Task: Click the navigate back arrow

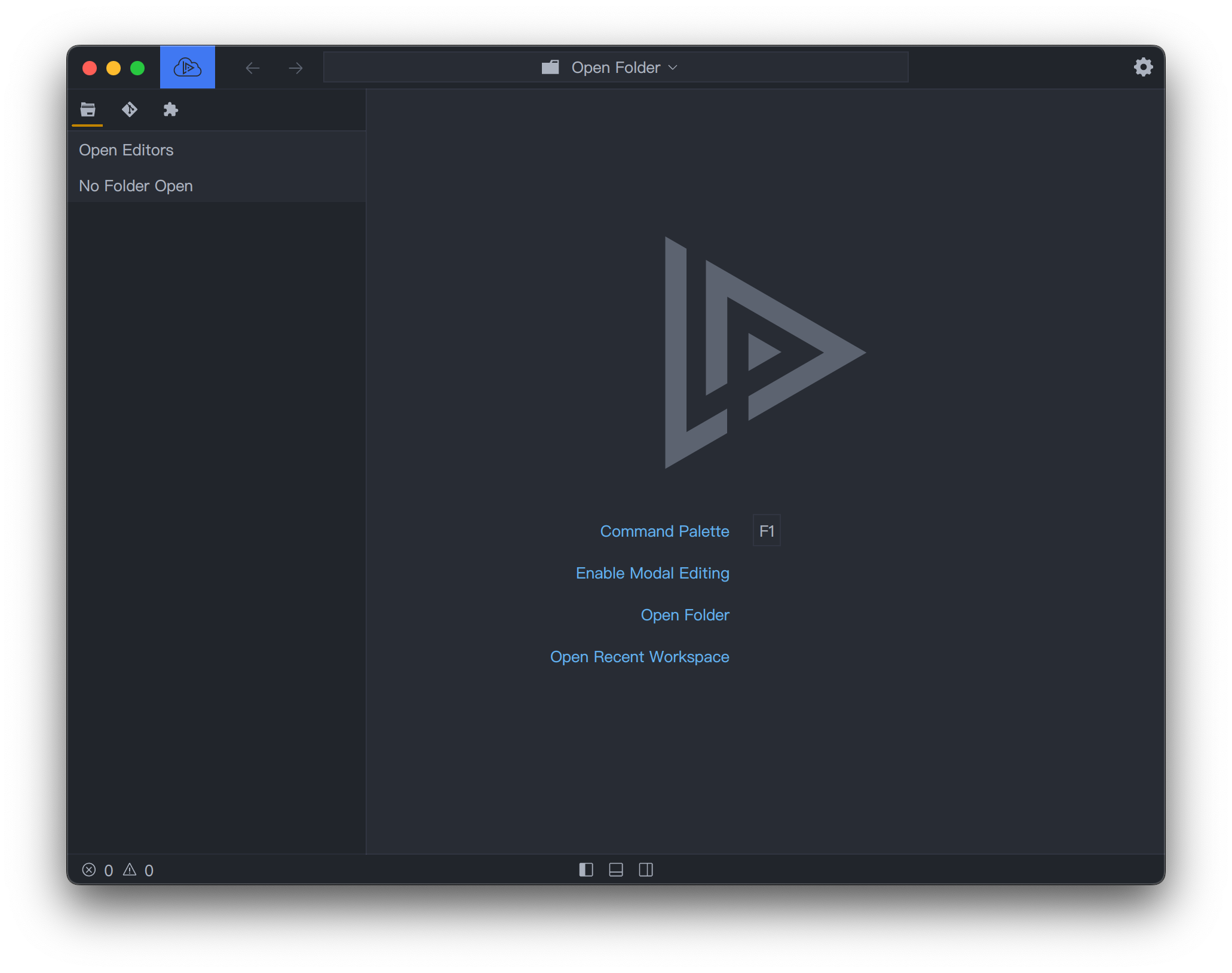Action: click(x=253, y=68)
